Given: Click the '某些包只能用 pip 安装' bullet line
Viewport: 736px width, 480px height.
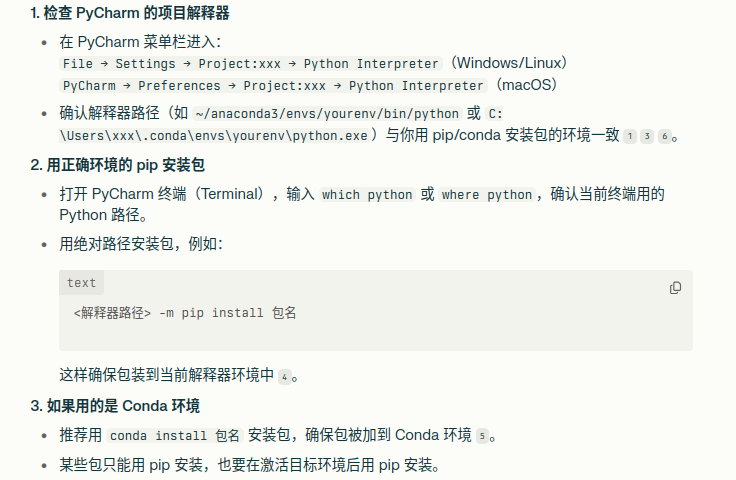Looking at the screenshot, I should pos(250,465).
